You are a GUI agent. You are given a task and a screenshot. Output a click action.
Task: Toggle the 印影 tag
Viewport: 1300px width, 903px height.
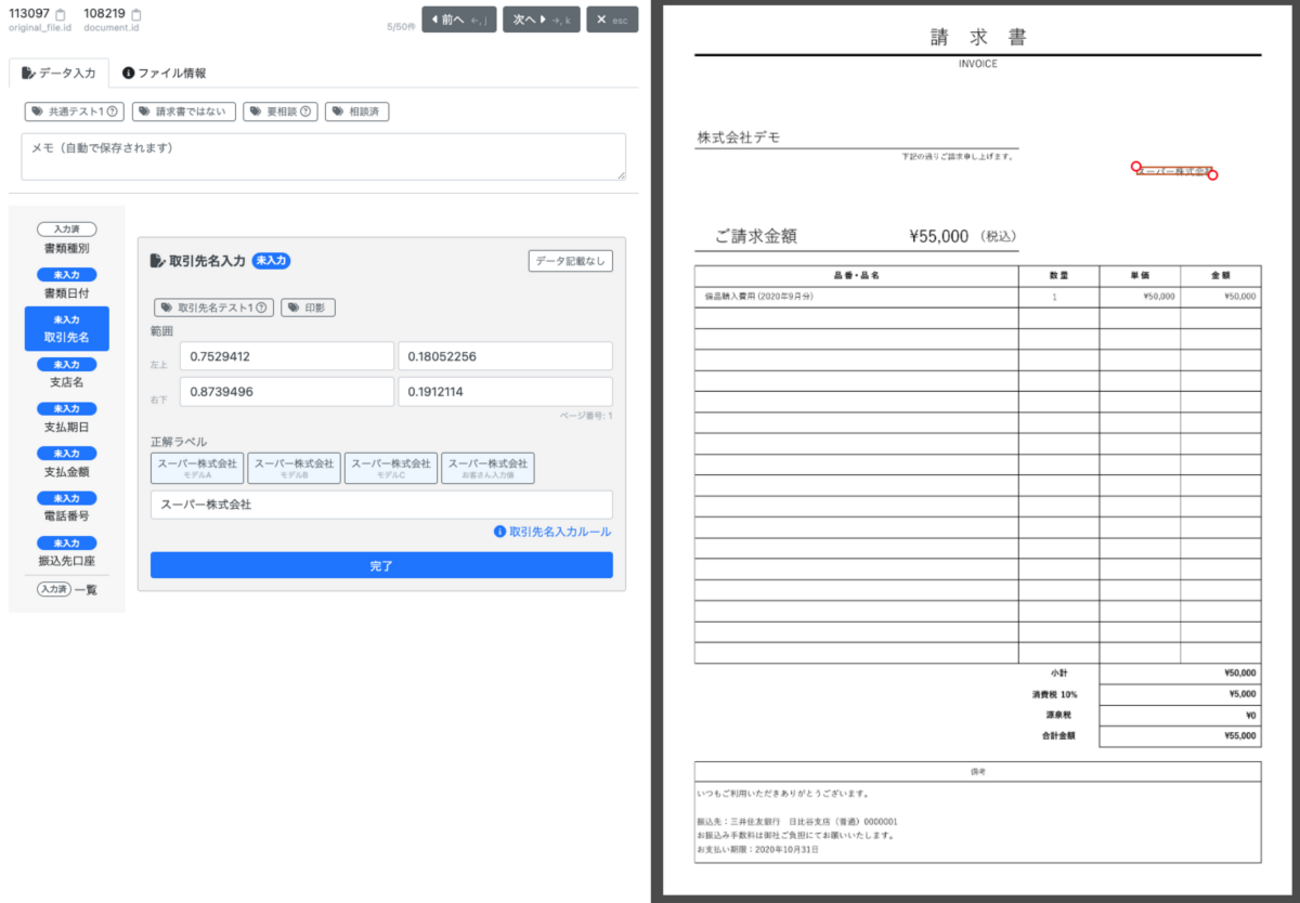tap(308, 308)
